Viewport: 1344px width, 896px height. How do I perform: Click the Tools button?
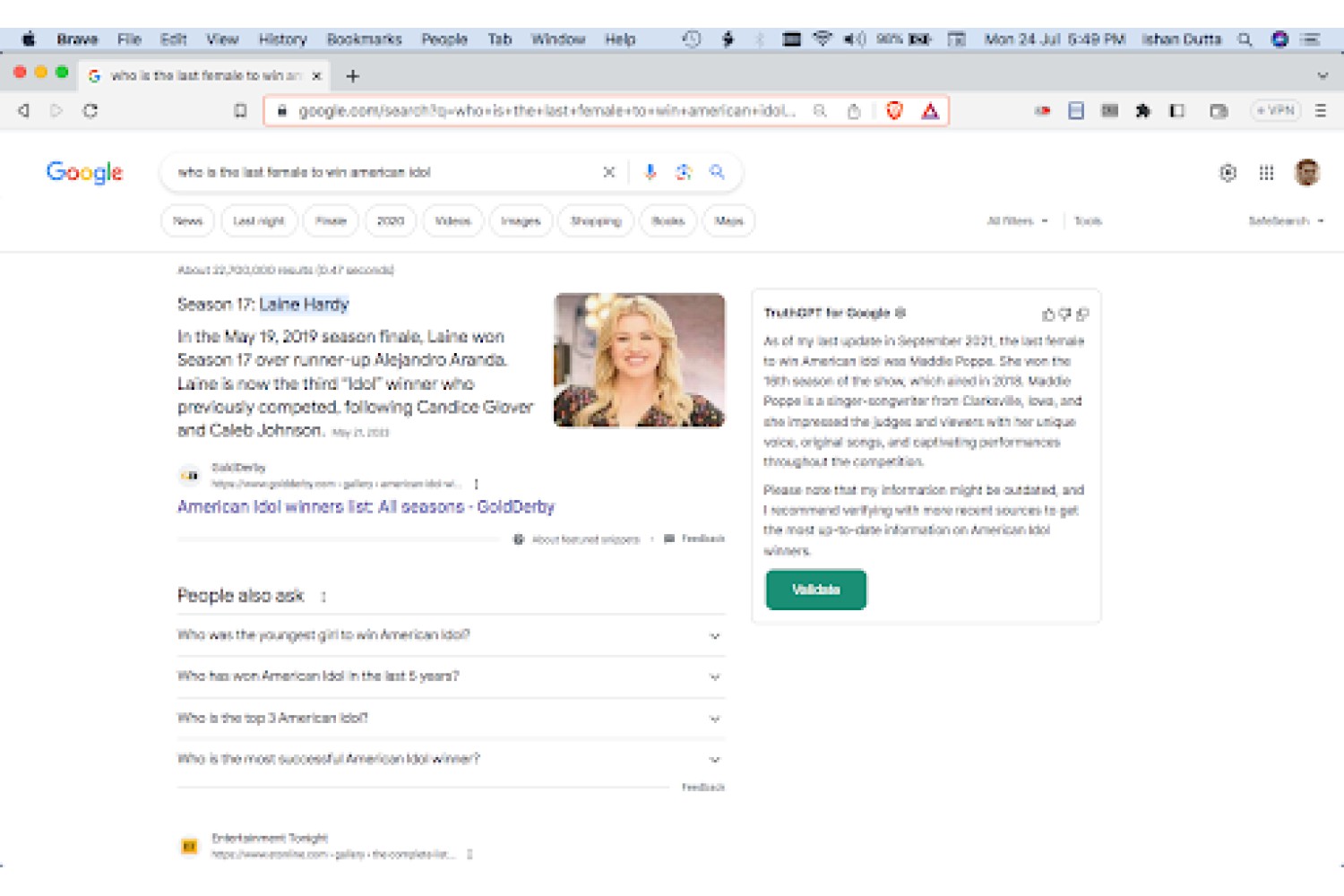pyautogui.click(x=1088, y=221)
